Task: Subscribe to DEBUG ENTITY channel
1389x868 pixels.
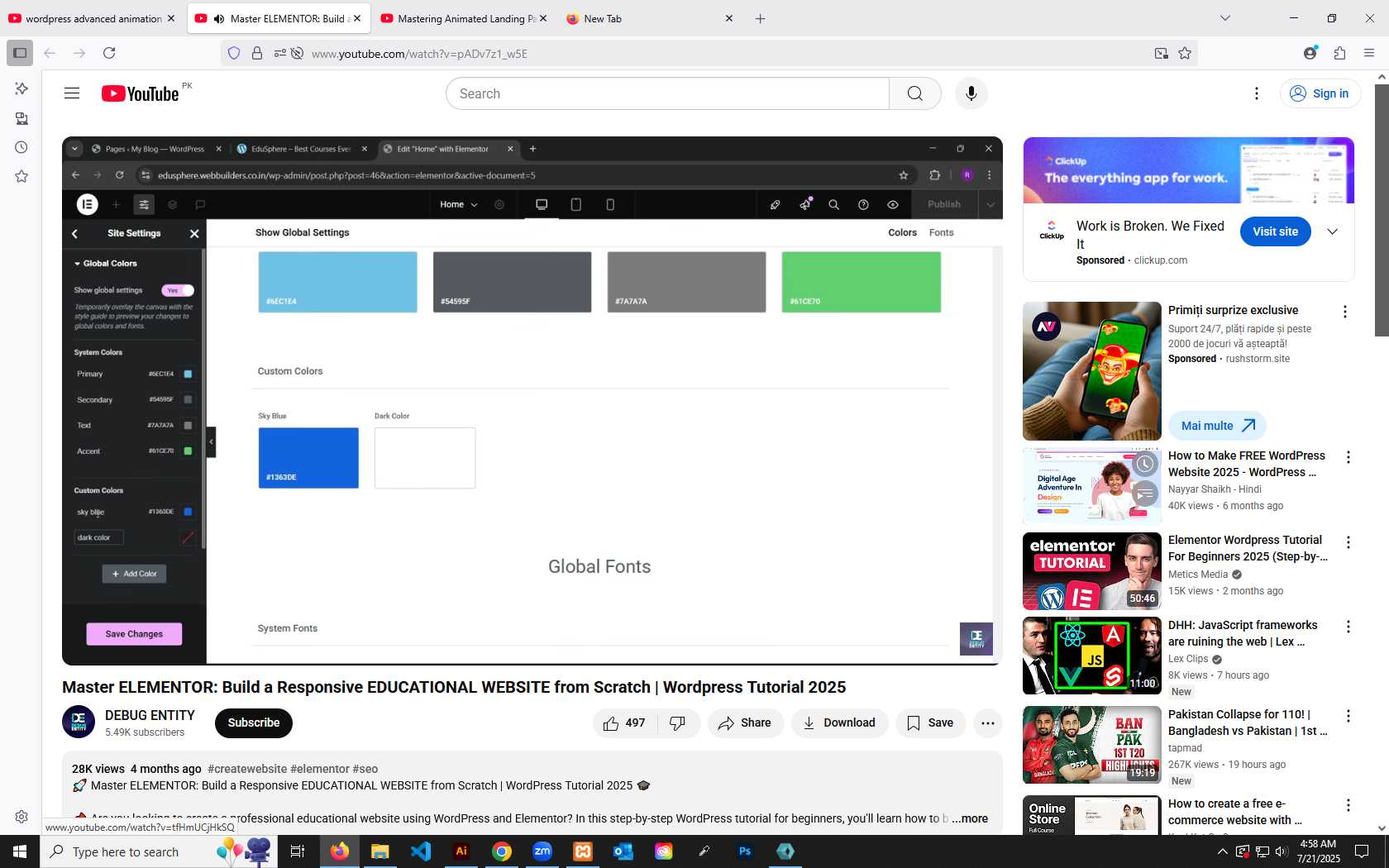Action: (254, 723)
